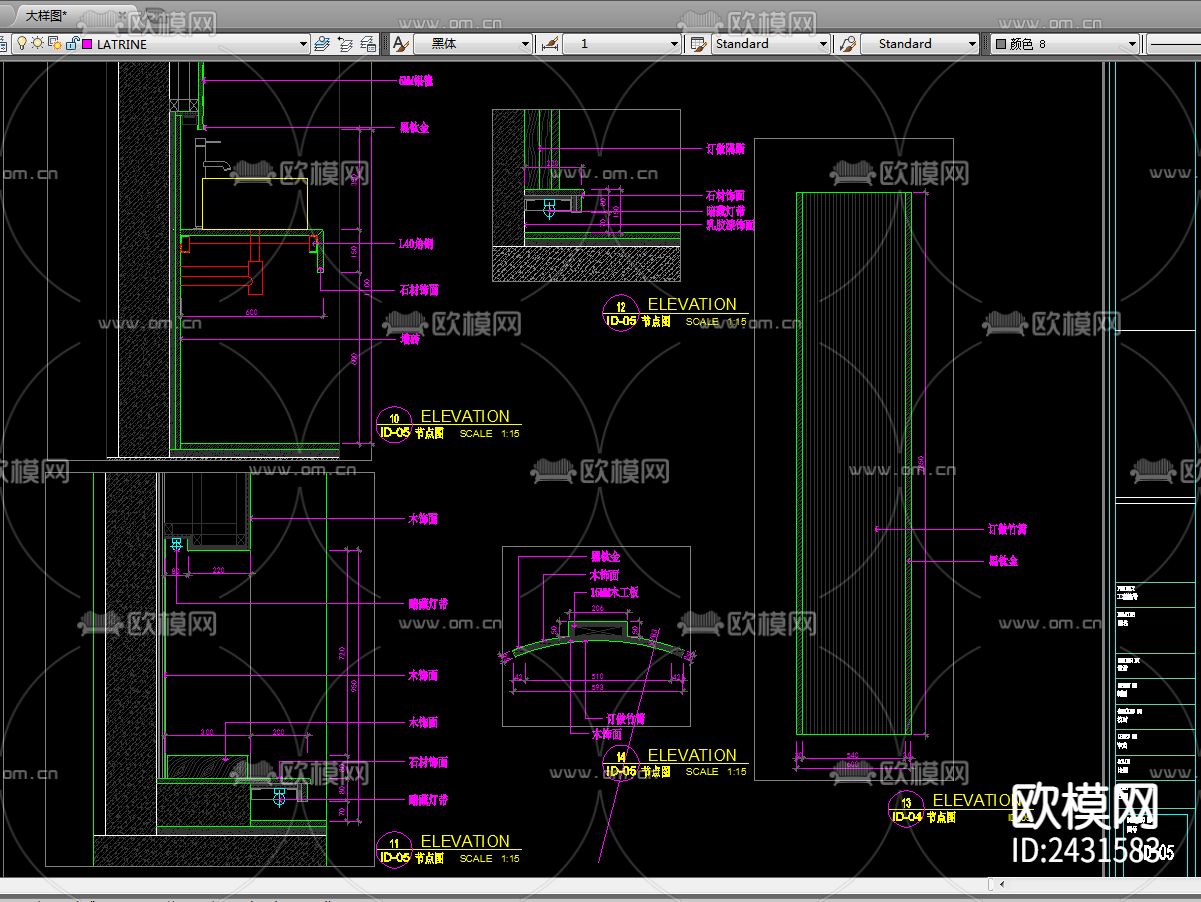This screenshot has height=902, width=1201.
Task: Open the Dimension Style manager icon
Action: [x=549, y=44]
